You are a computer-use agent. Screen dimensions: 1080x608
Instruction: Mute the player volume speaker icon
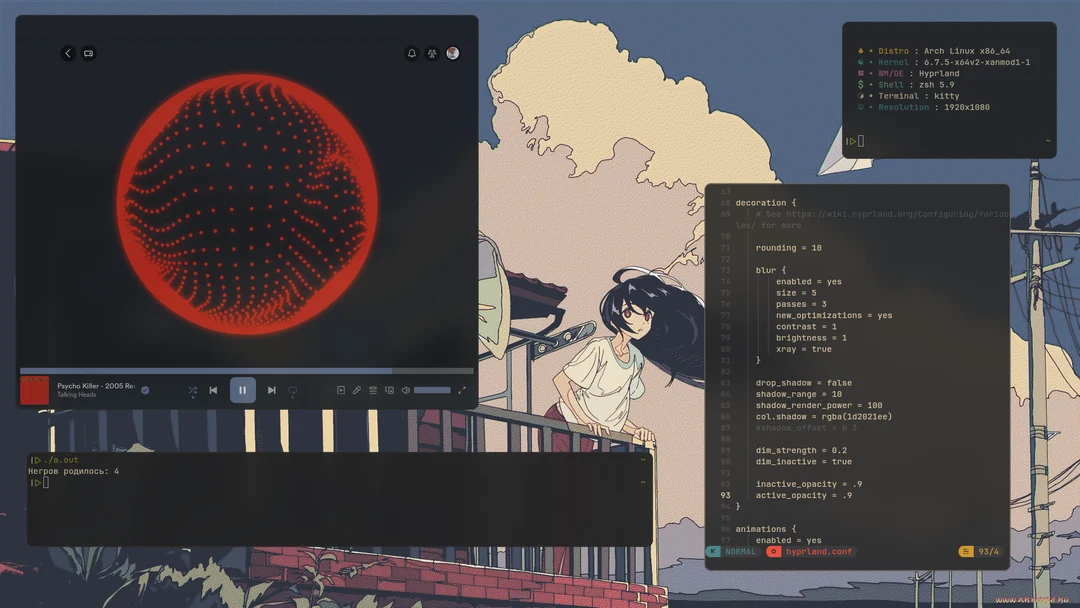(x=405, y=390)
